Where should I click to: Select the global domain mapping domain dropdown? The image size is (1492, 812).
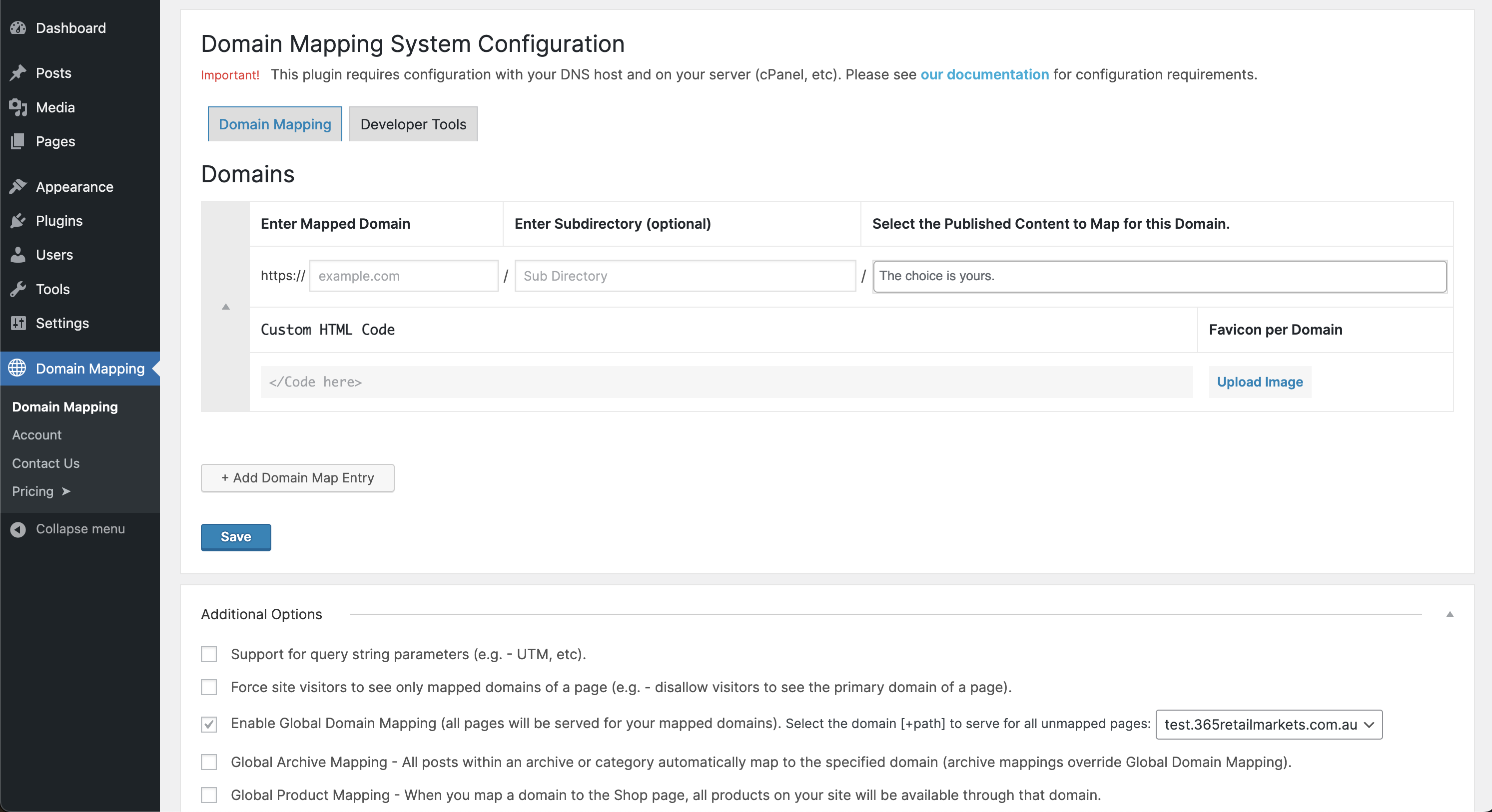(1269, 724)
